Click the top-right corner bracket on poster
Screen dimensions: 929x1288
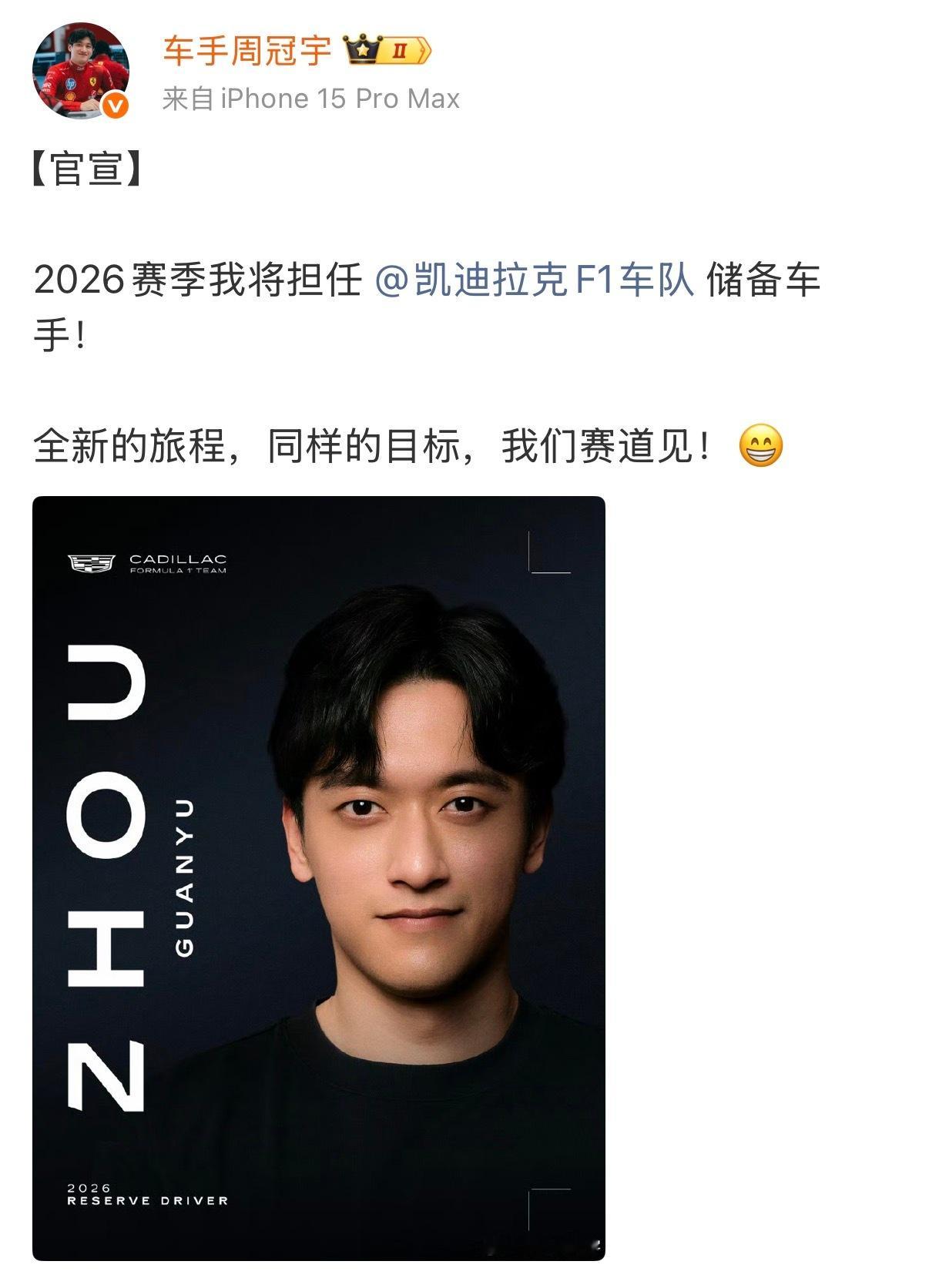[550, 552]
